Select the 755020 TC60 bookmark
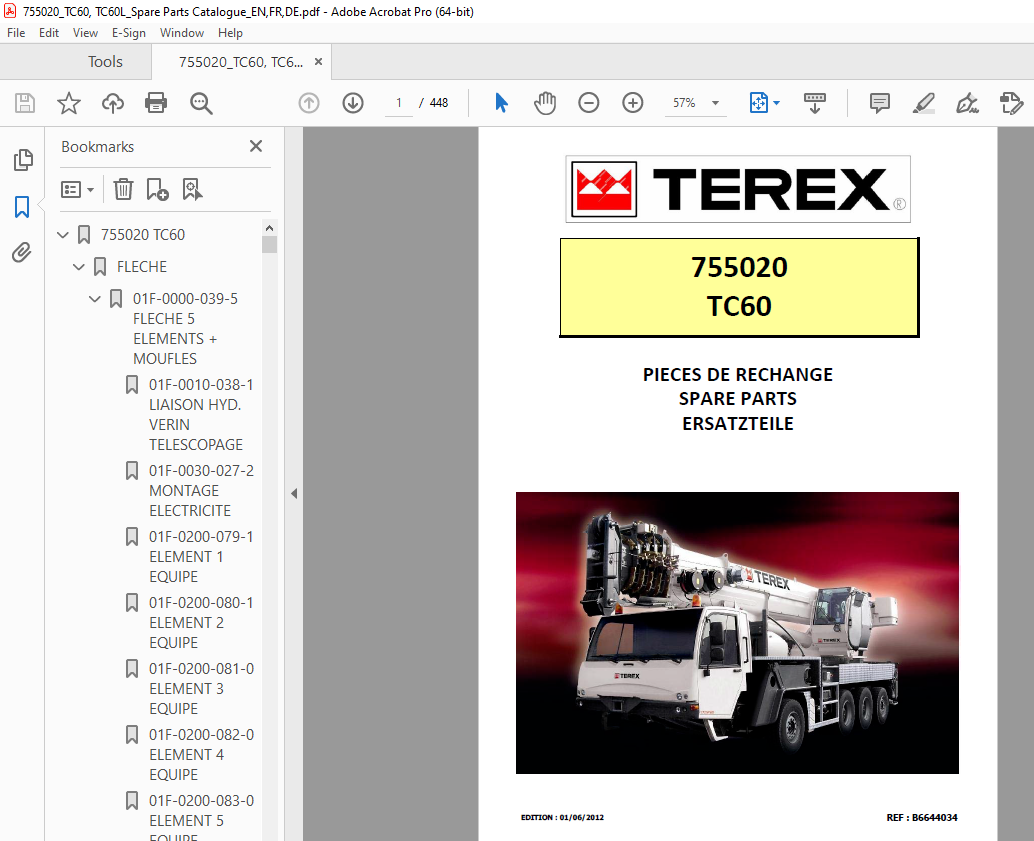The image size is (1034, 841). tap(142, 235)
